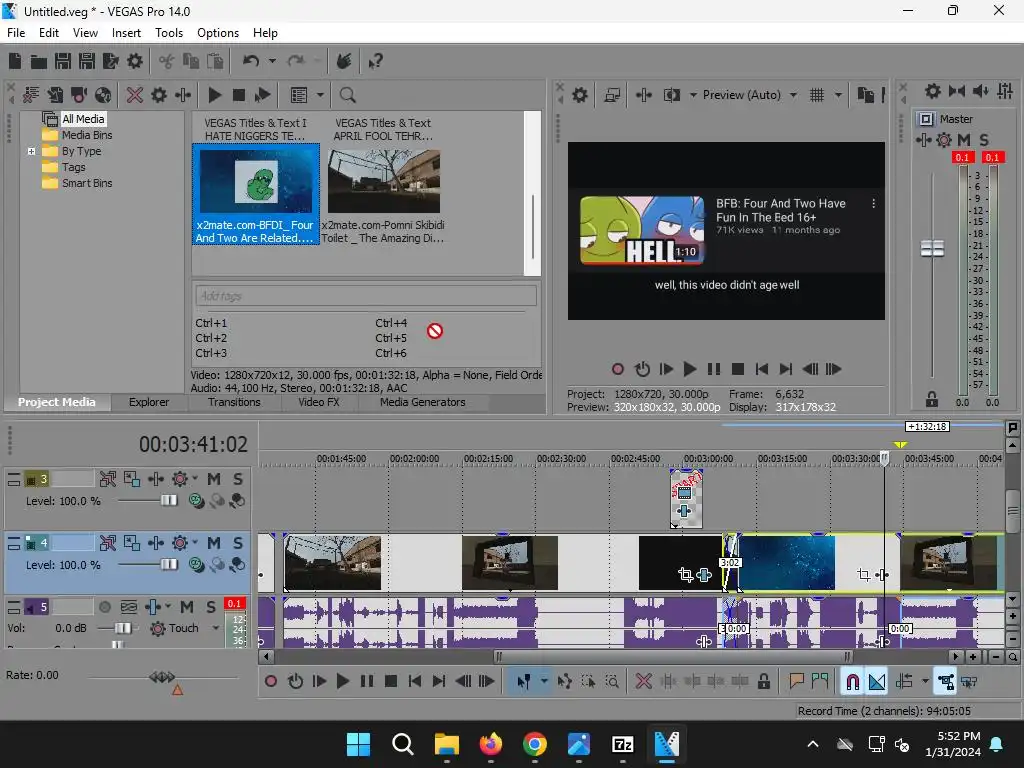Click the What's This help icon
The width and height of the screenshot is (1024, 768).
[375, 61]
